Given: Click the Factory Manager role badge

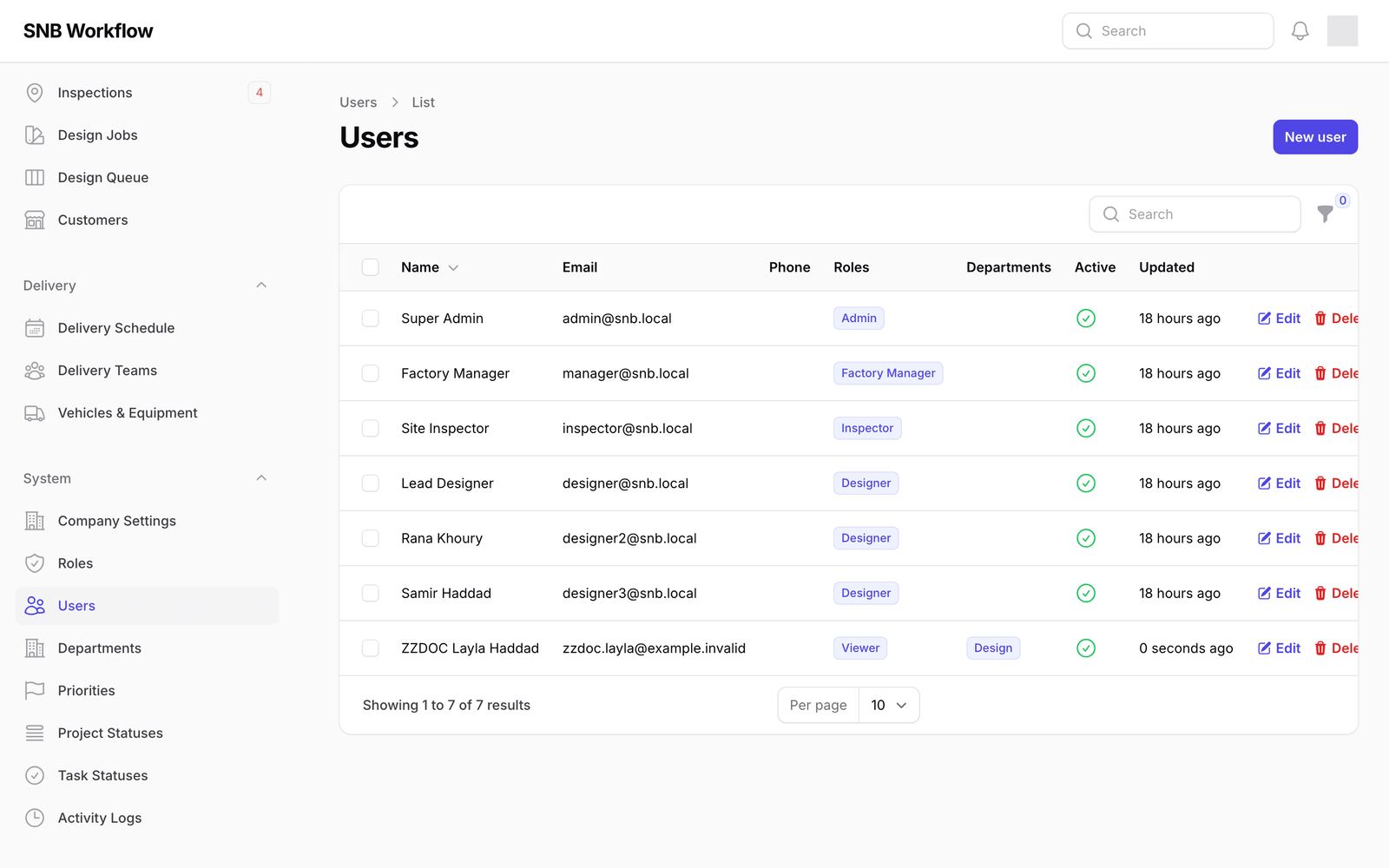Looking at the screenshot, I should 888,373.
